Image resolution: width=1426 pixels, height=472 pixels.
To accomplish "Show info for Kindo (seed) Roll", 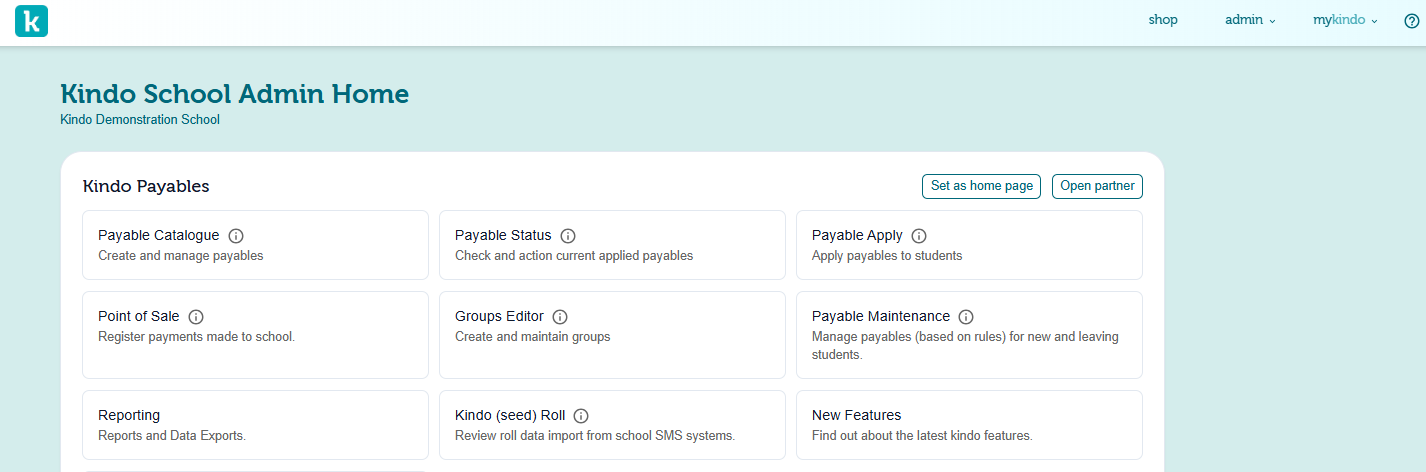I will coord(581,416).
